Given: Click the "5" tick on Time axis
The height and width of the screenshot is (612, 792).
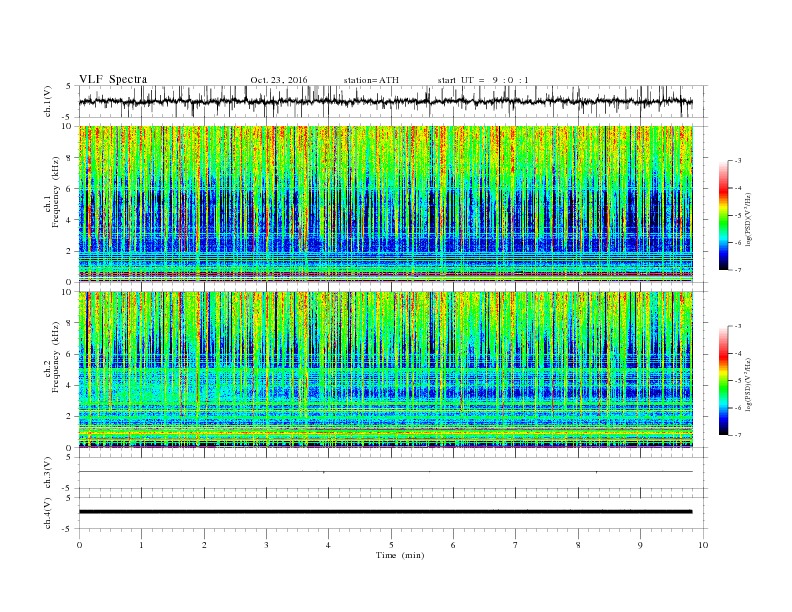Looking at the screenshot, I should point(391,545).
